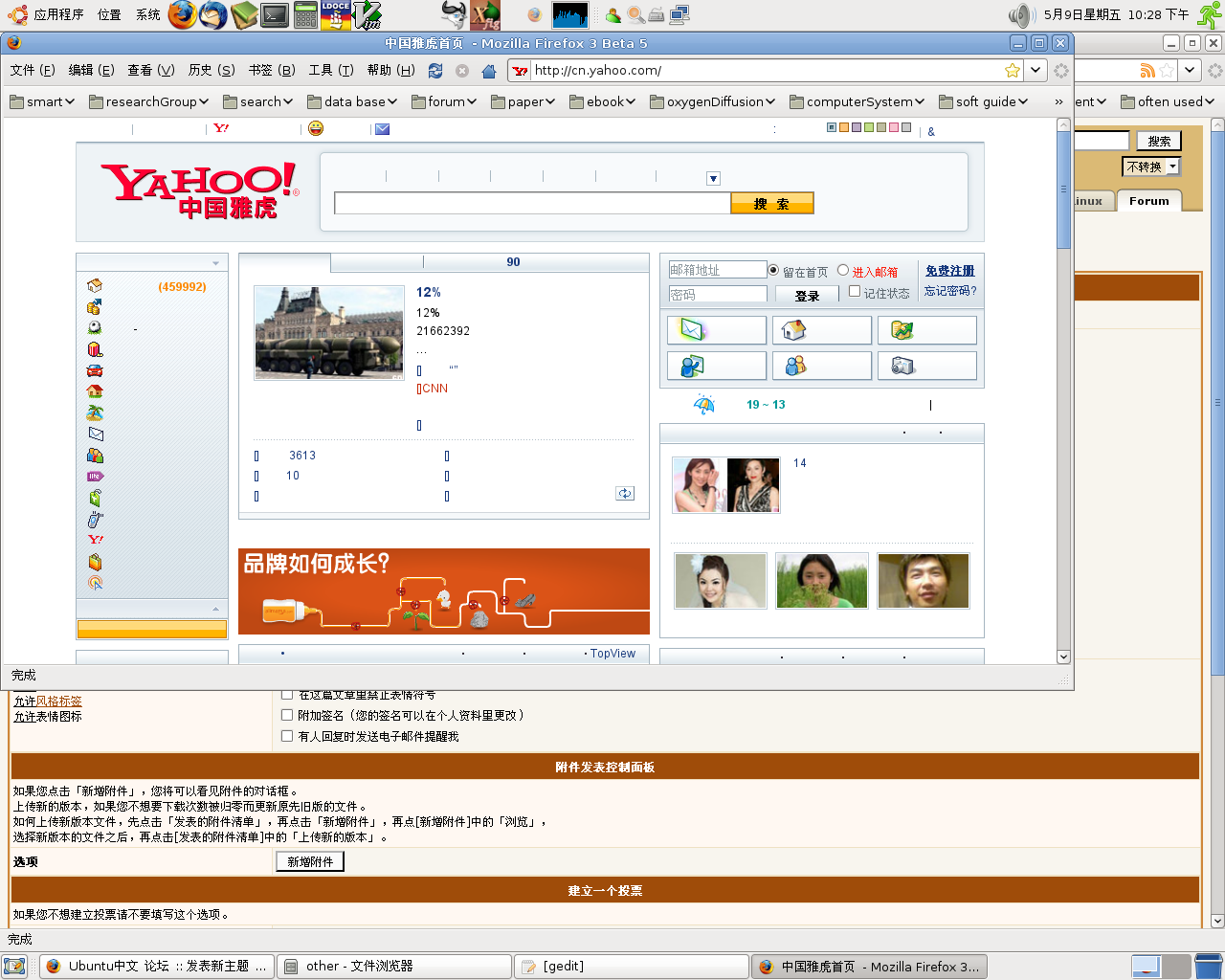Open the 历史 (S) menu
Image resolution: width=1225 pixels, height=980 pixels.
[x=212, y=70]
